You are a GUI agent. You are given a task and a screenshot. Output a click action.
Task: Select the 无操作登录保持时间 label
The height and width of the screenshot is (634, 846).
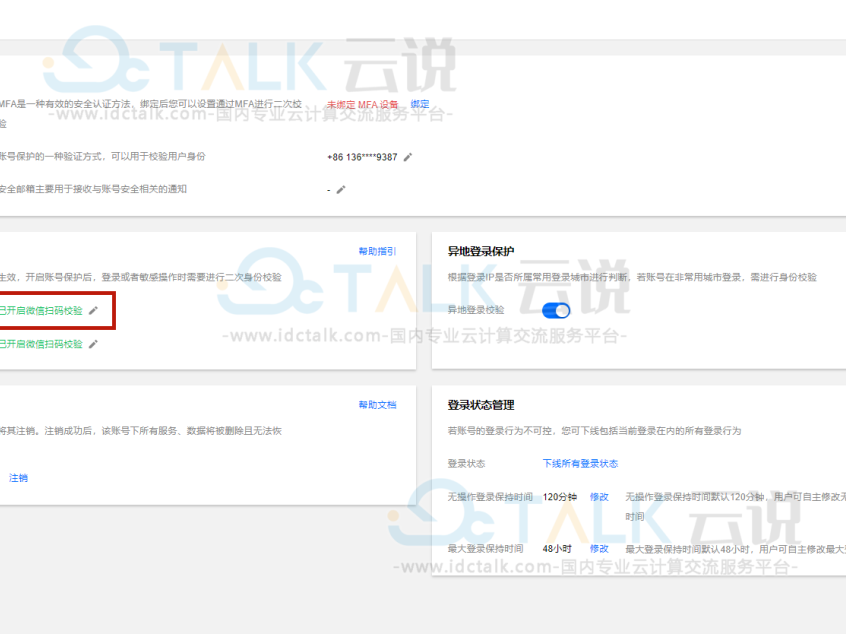click(x=490, y=497)
